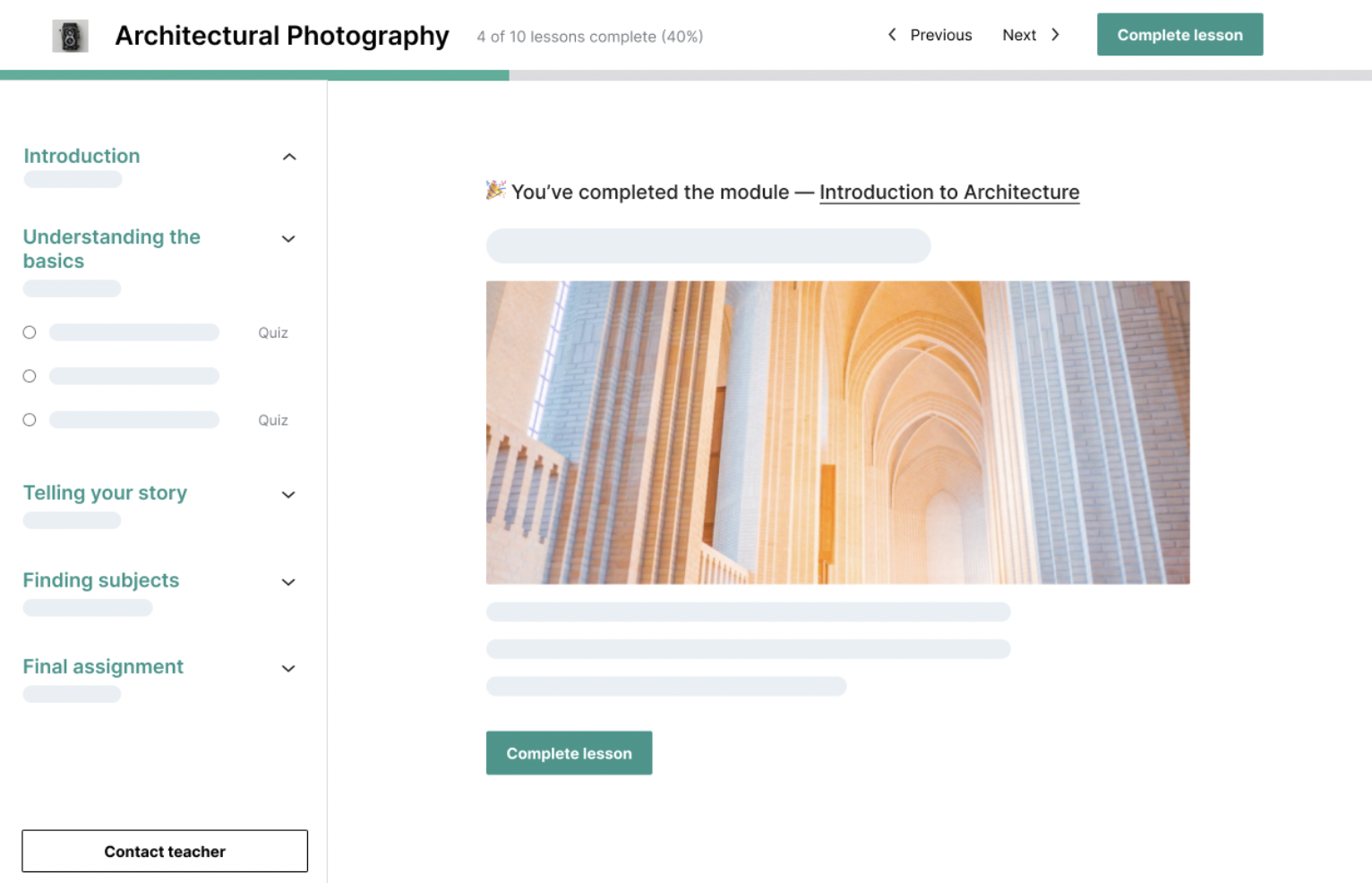Viewport: 1372px width, 883px height.
Task: Open the Final assignment heading
Action: [x=103, y=666]
